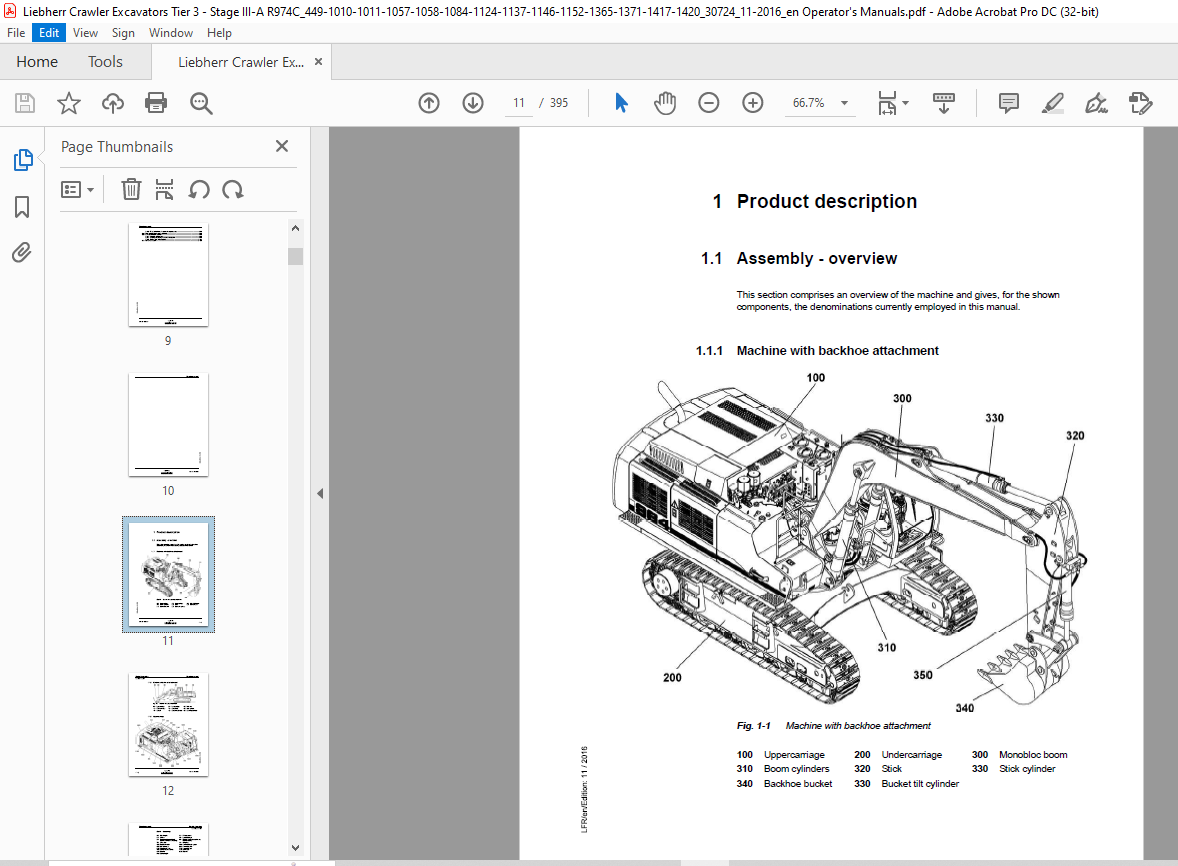Click the thumbnails scrollbar handle
The width and height of the screenshot is (1178, 866).
295,256
